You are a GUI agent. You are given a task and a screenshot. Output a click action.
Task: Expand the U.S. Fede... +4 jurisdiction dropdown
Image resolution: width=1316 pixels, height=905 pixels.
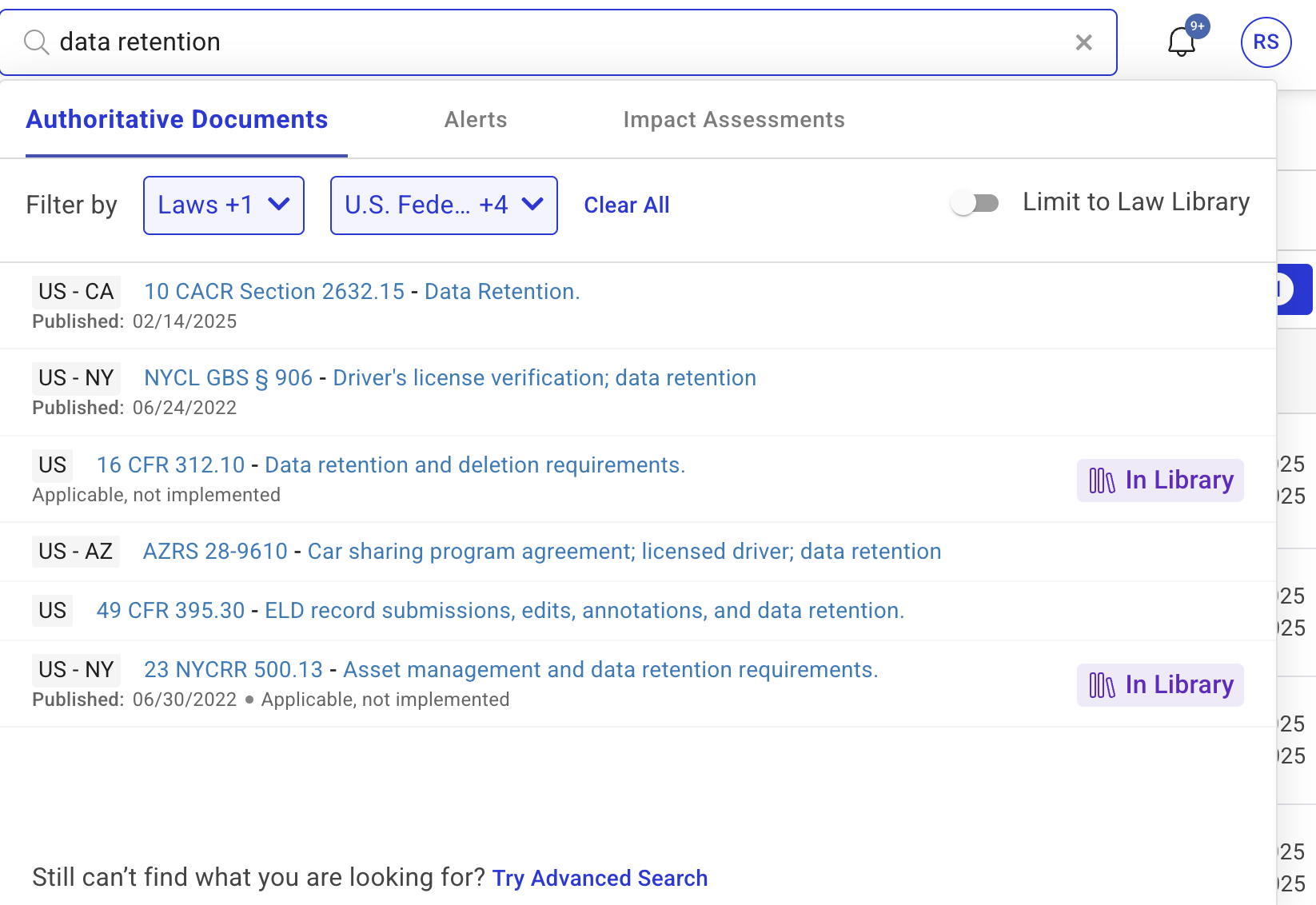[x=444, y=205]
